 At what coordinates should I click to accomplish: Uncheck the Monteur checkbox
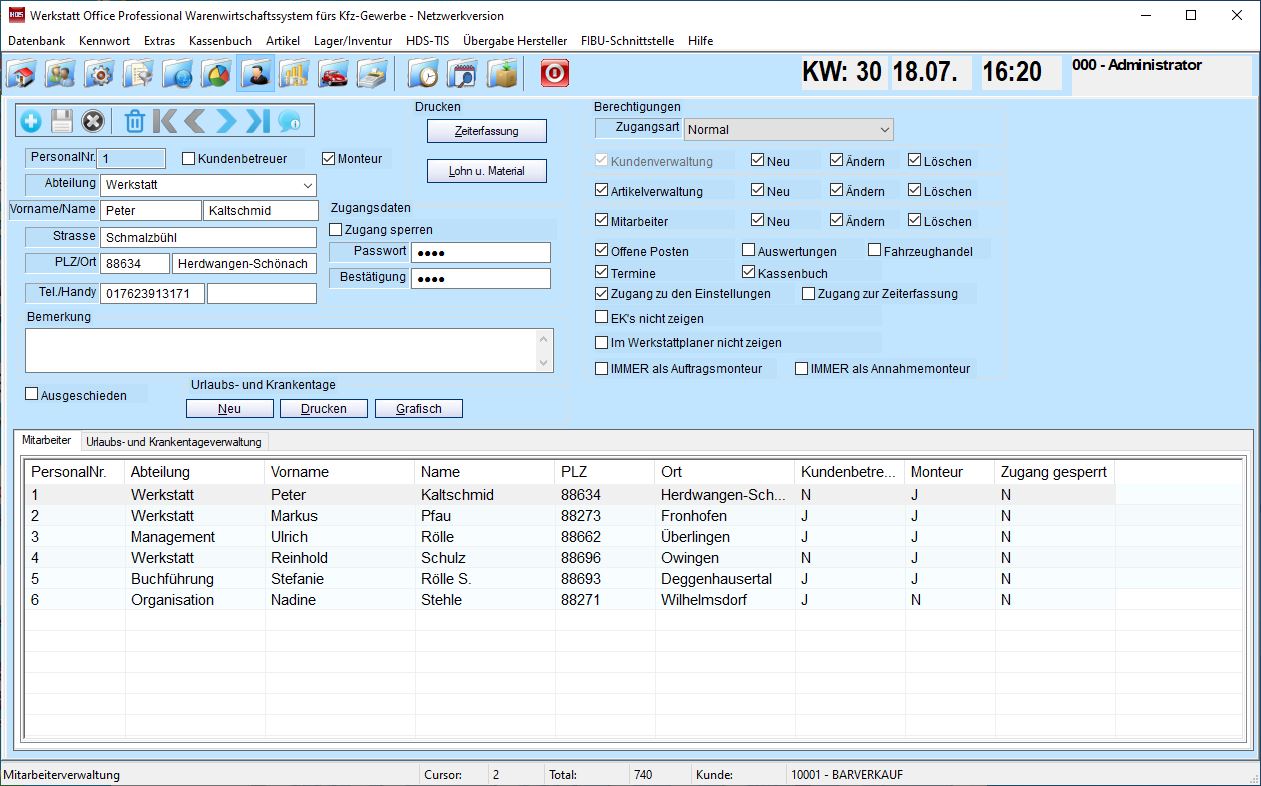329,158
